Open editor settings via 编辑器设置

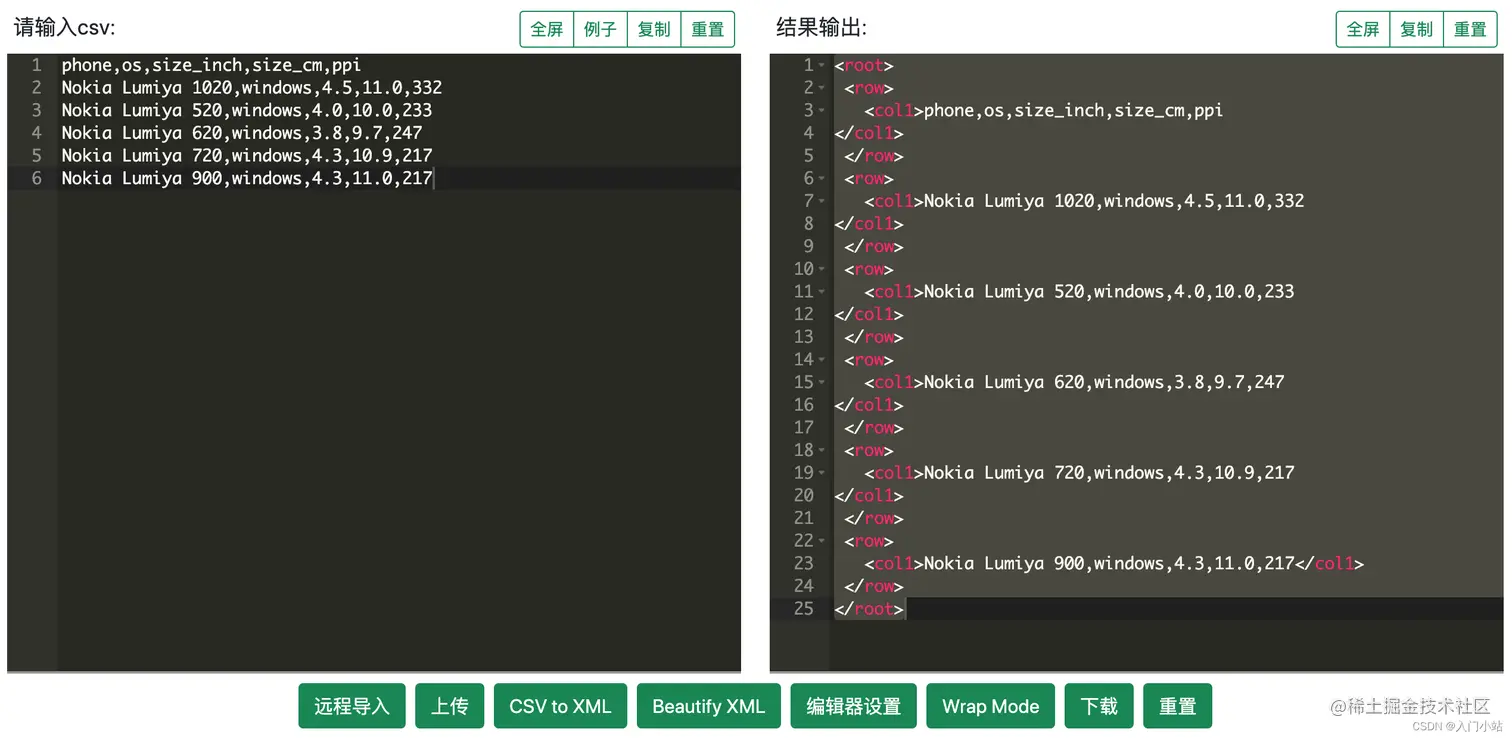(853, 706)
